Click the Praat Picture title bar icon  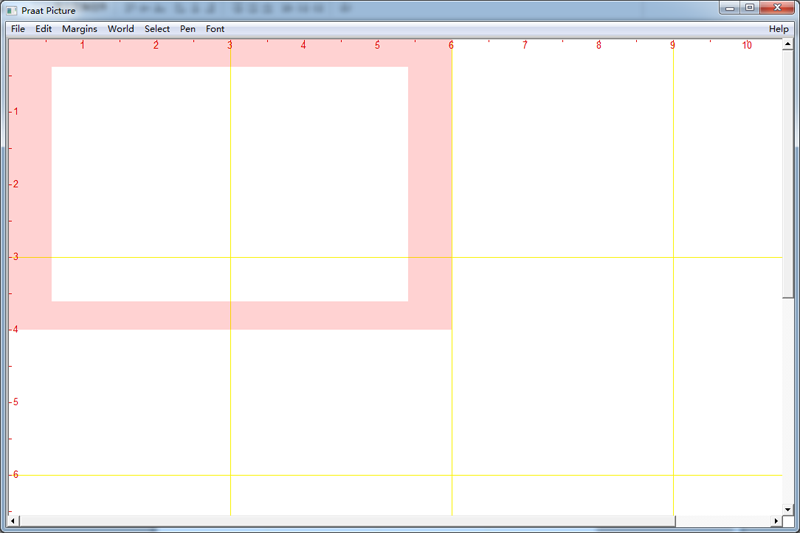point(12,10)
